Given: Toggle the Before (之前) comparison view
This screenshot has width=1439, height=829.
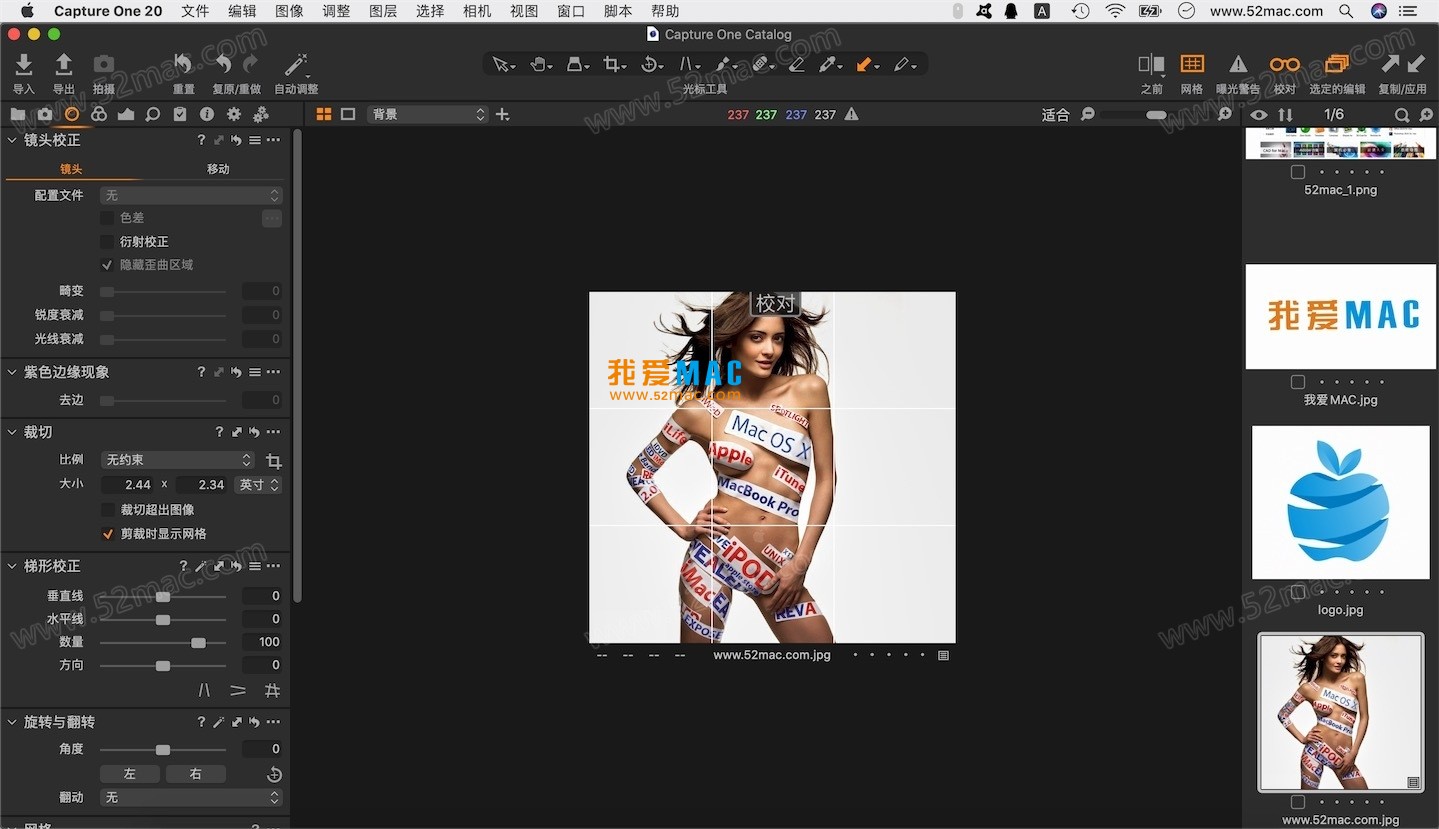Looking at the screenshot, I should point(1151,65).
